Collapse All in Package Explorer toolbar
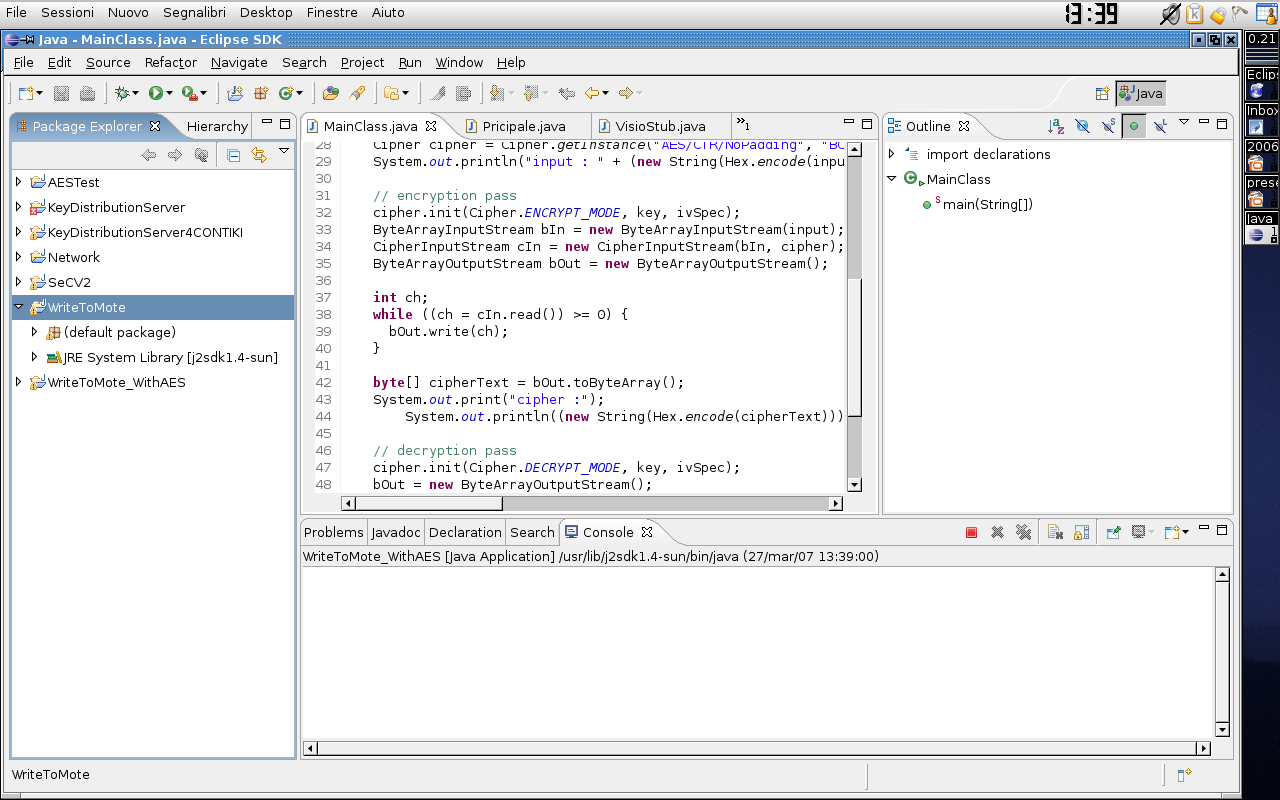Screen dimensions: 1280x800 233,155
